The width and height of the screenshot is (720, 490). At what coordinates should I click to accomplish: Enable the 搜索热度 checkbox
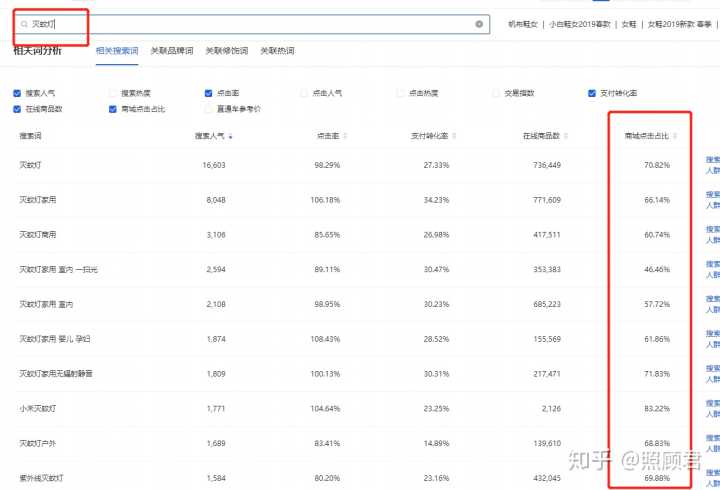click(x=113, y=93)
